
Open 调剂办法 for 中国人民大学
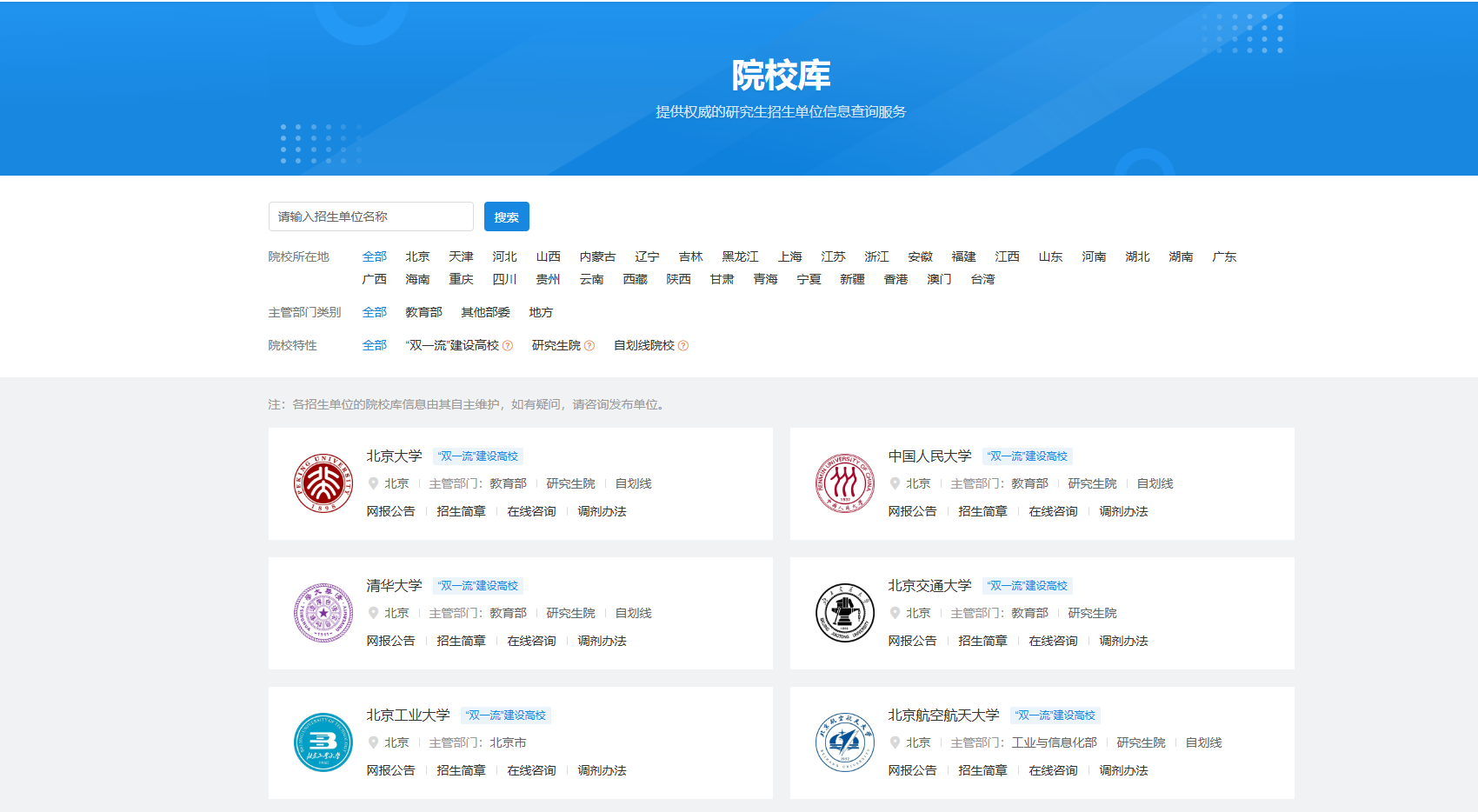(1123, 511)
